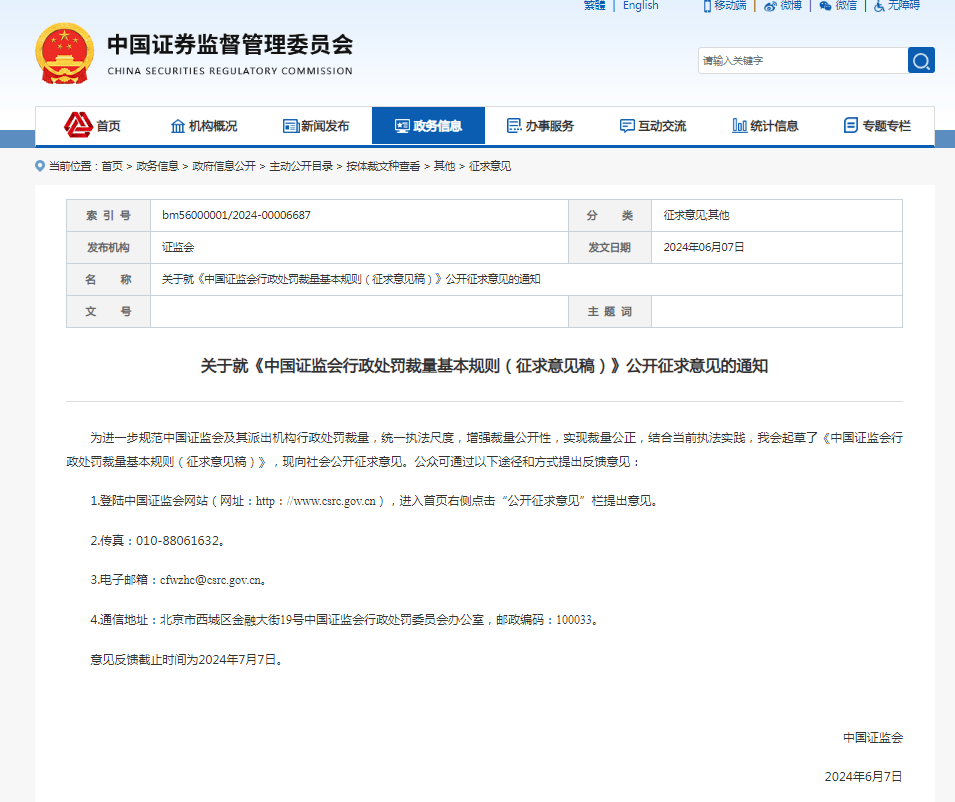The image size is (955, 802).
Task: Click the postal code 100033
Action: coord(574,620)
